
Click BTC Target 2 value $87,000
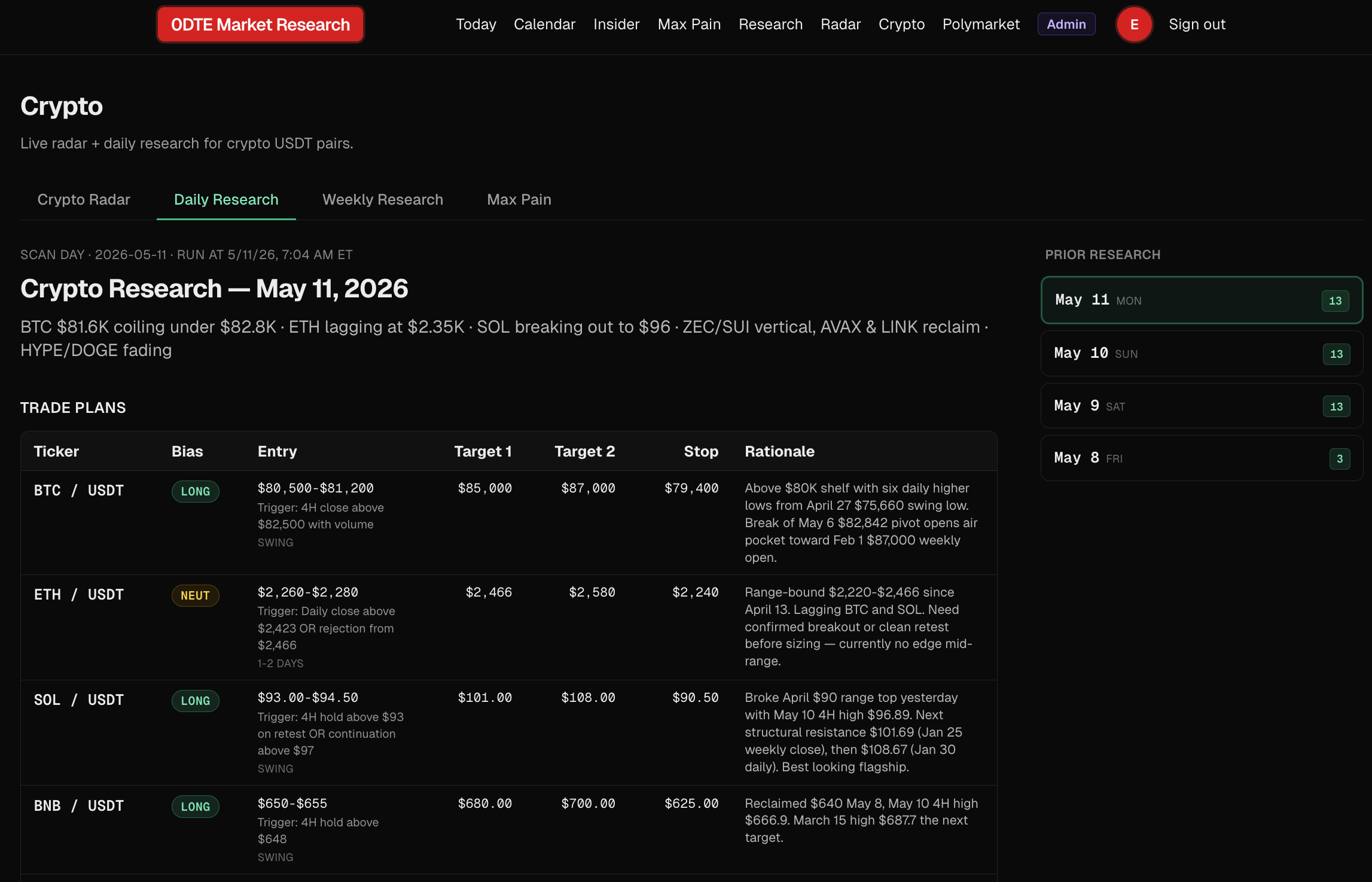pos(588,488)
